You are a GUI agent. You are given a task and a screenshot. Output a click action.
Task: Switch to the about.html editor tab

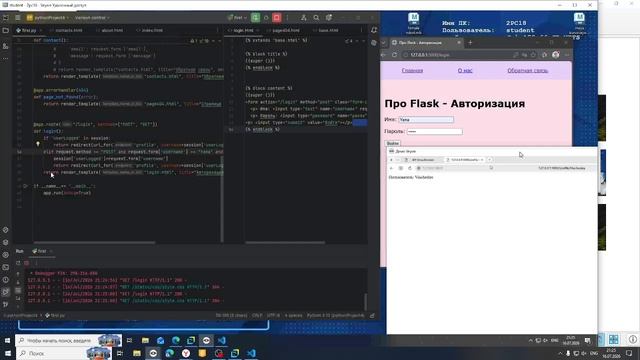112,30
